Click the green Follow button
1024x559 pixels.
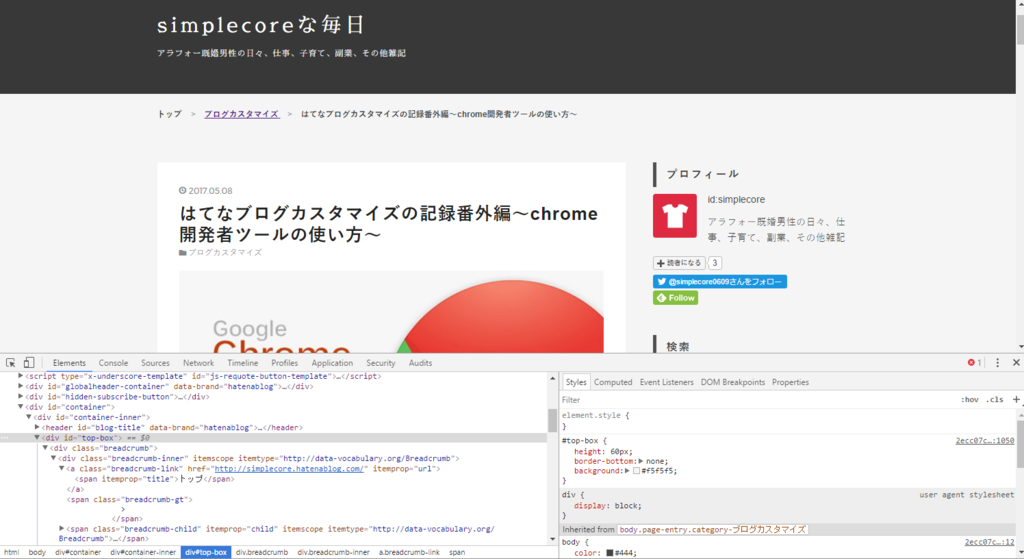(x=675, y=298)
